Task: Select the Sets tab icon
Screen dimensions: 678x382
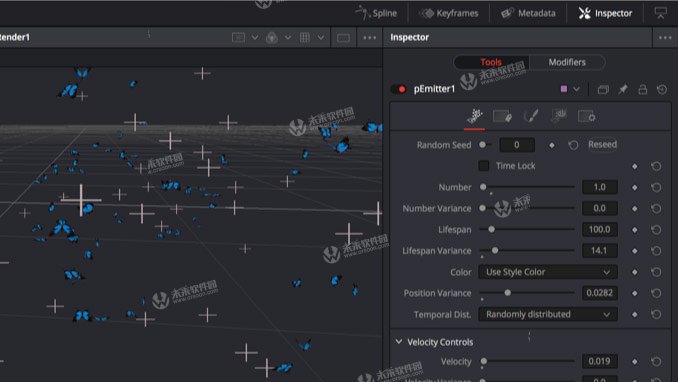Action: tap(502, 116)
